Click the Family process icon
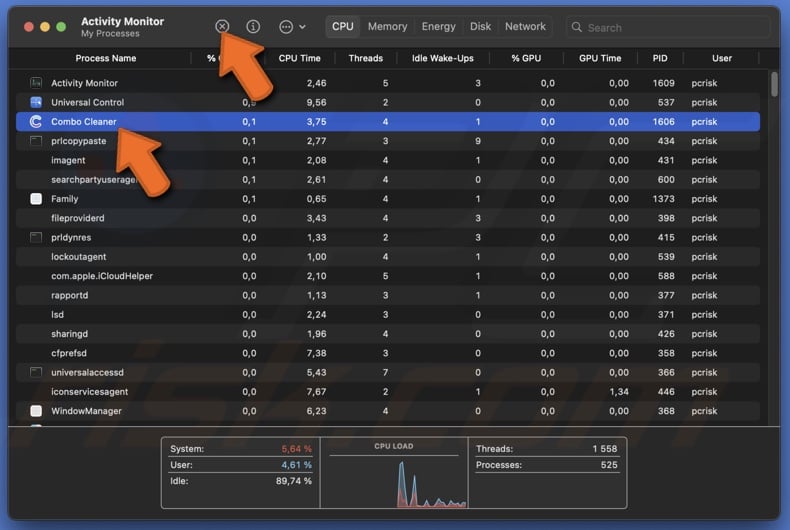 pos(36,198)
